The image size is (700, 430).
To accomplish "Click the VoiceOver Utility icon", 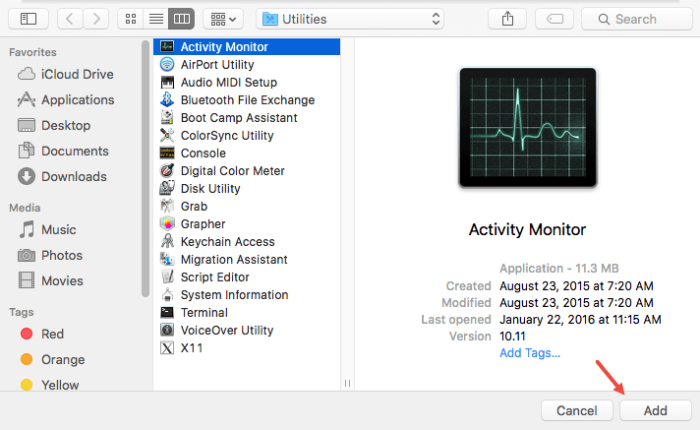I will pyautogui.click(x=167, y=330).
